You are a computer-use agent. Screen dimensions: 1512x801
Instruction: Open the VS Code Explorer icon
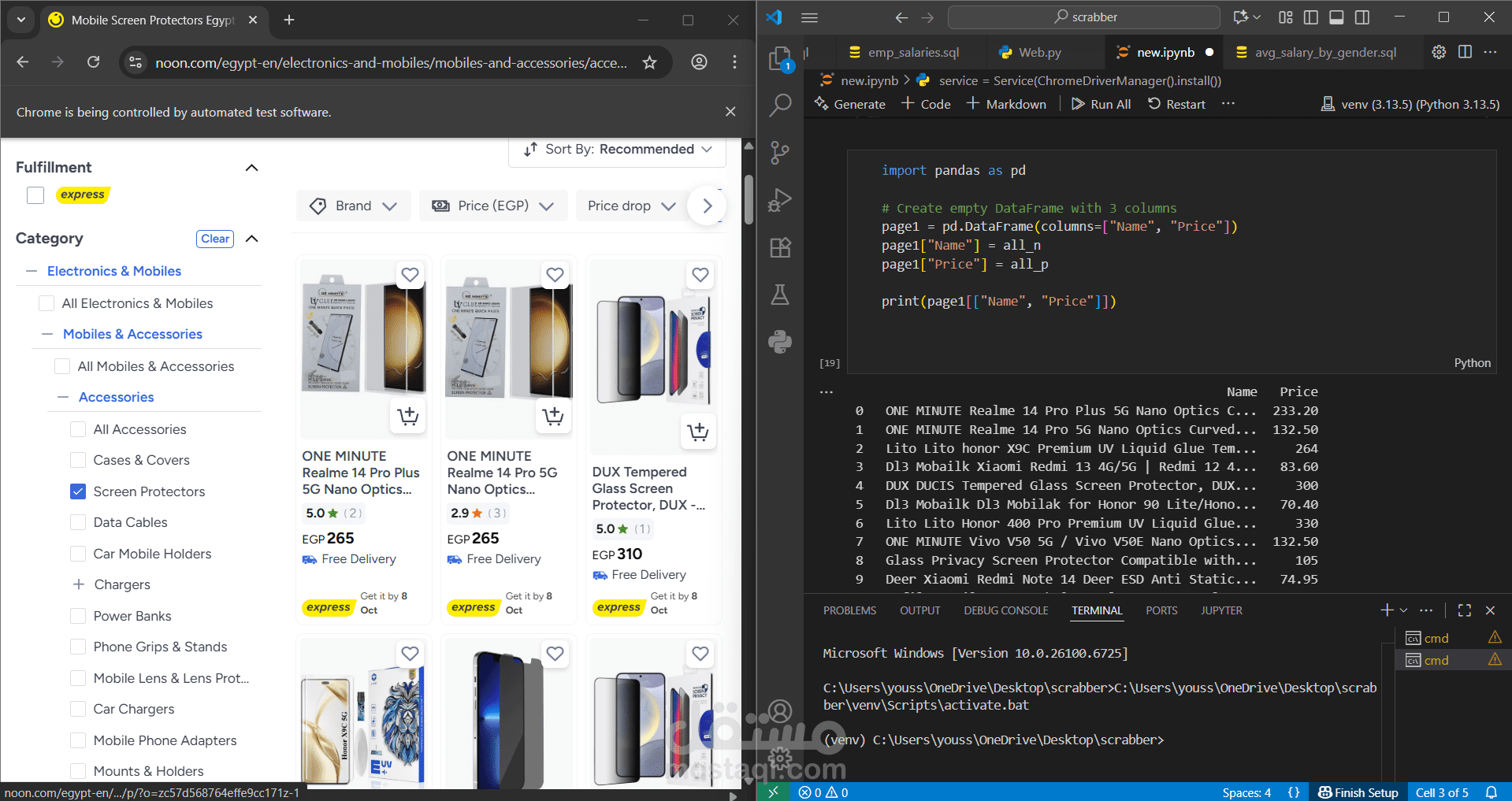[x=780, y=58]
